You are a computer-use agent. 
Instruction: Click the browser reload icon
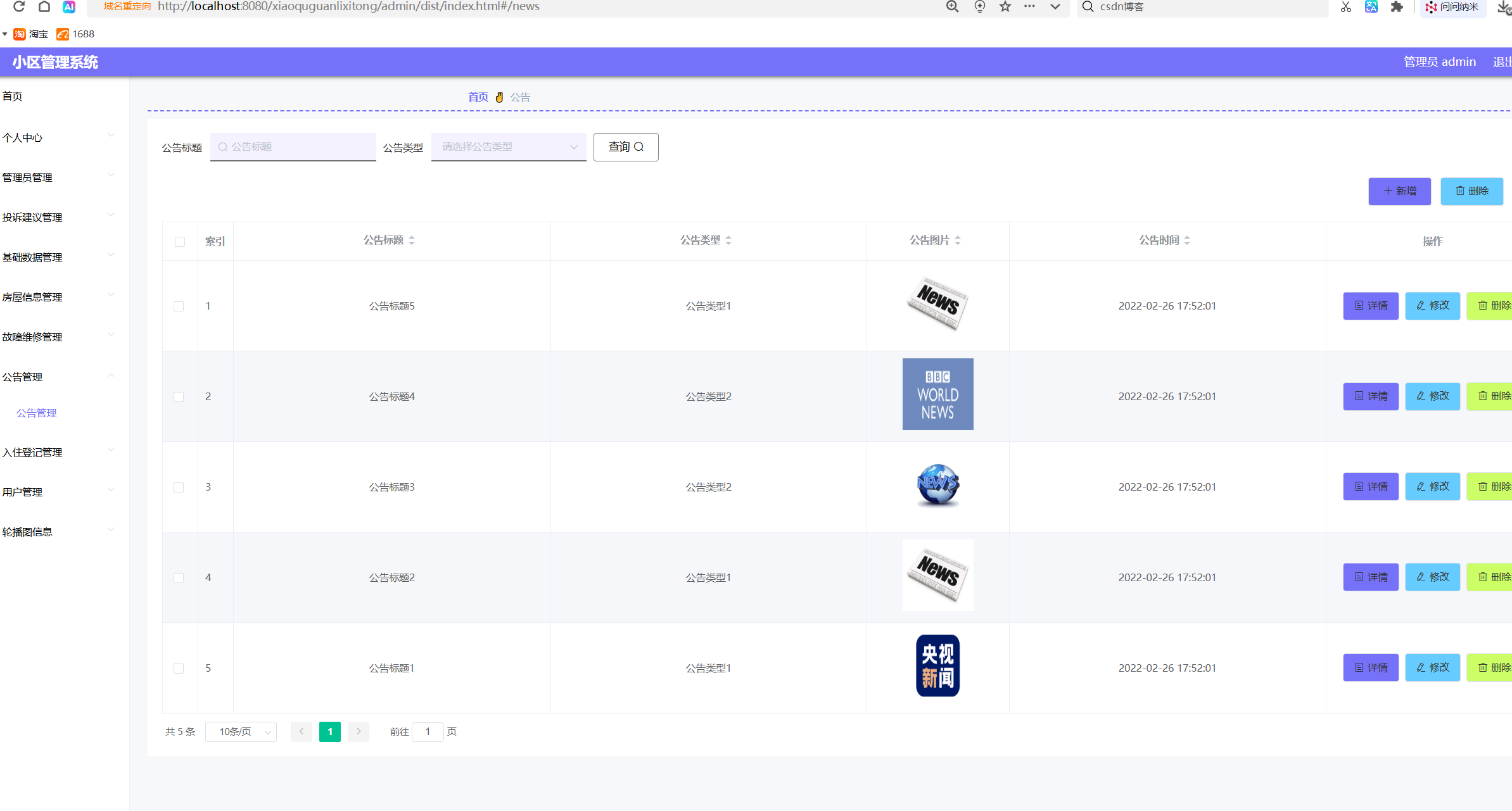pos(19,6)
